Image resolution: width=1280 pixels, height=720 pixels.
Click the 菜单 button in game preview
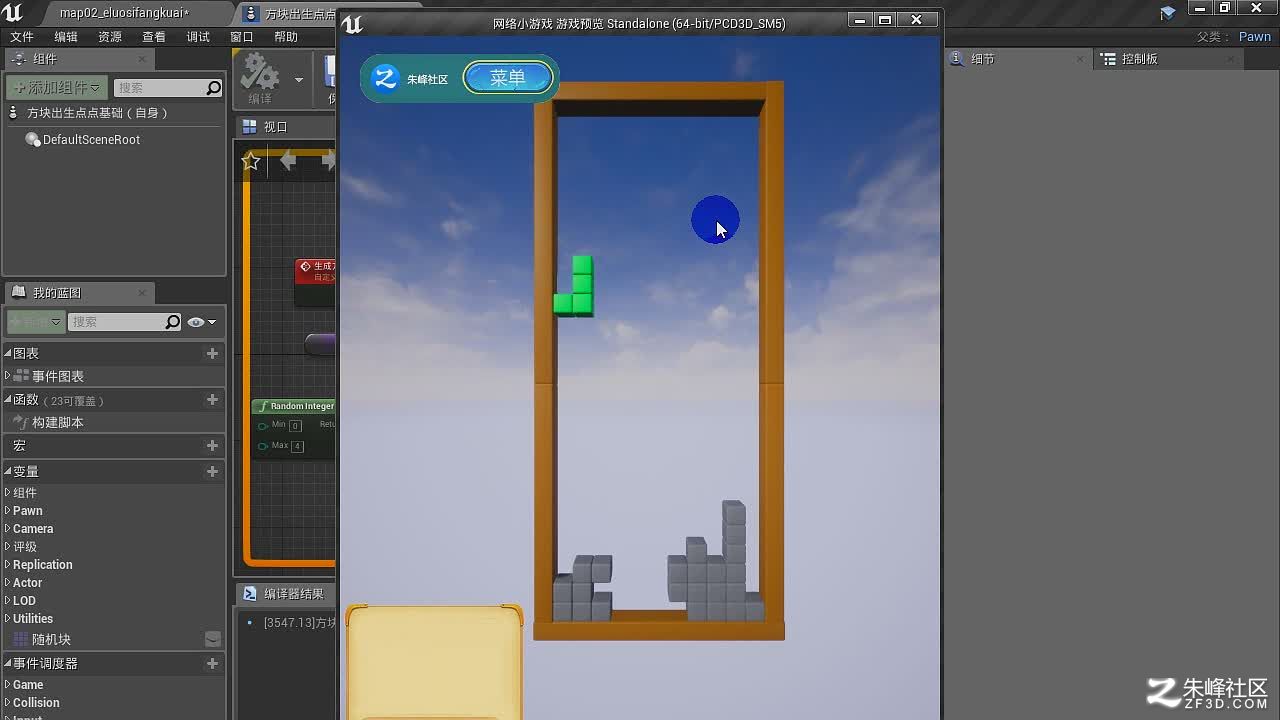[508, 78]
